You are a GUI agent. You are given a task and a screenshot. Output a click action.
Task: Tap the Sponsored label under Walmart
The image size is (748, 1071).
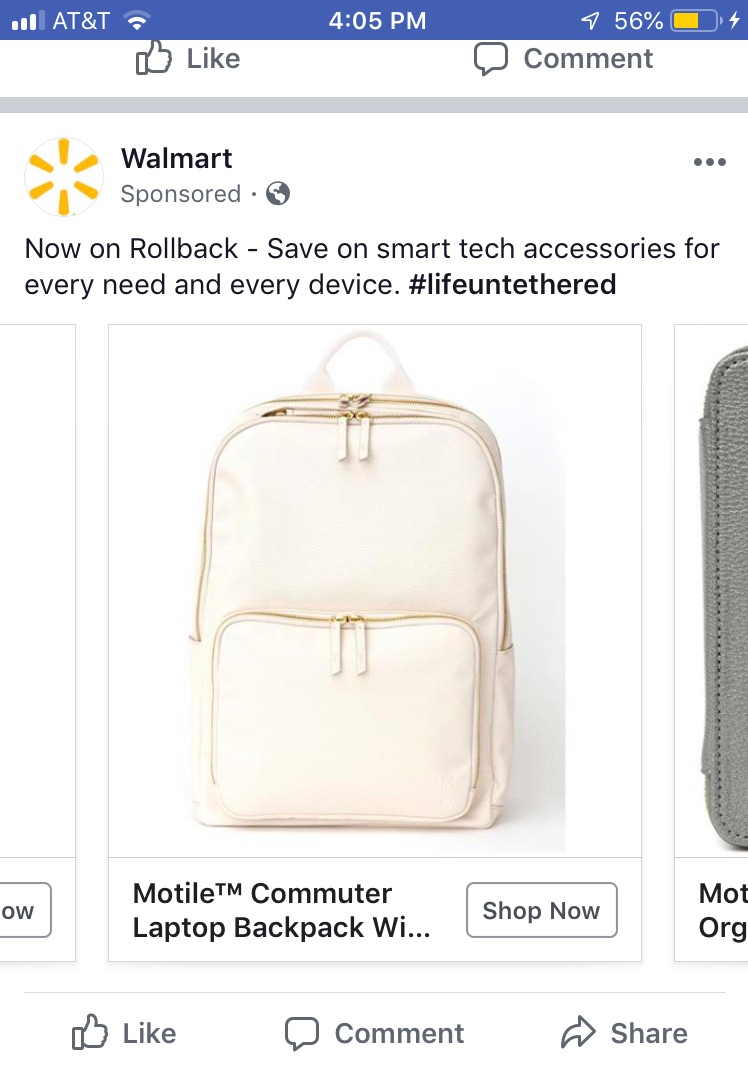[x=180, y=194]
